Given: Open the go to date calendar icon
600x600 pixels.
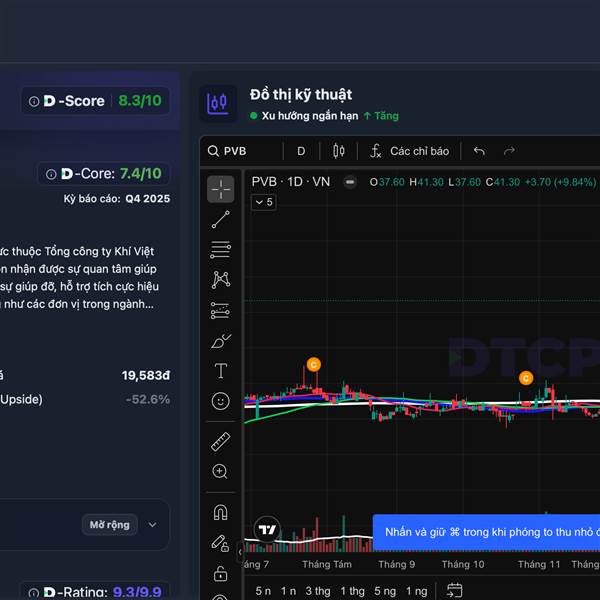Looking at the screenshot, I should click(x=455, y=590).
